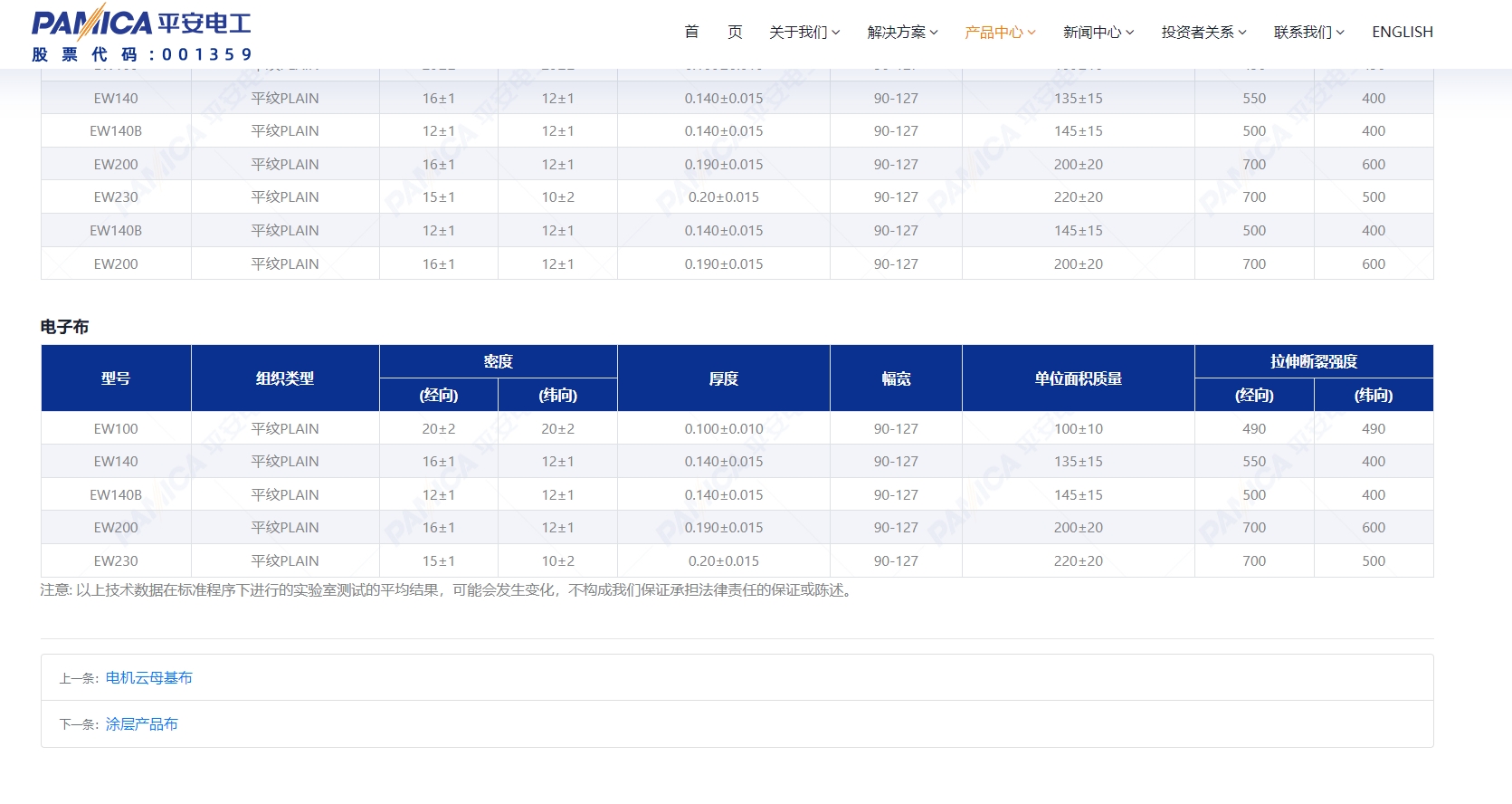This screenshot has height=804, width=1512.
Task: Select the 电子布 section heading
Action: point(64,327)
